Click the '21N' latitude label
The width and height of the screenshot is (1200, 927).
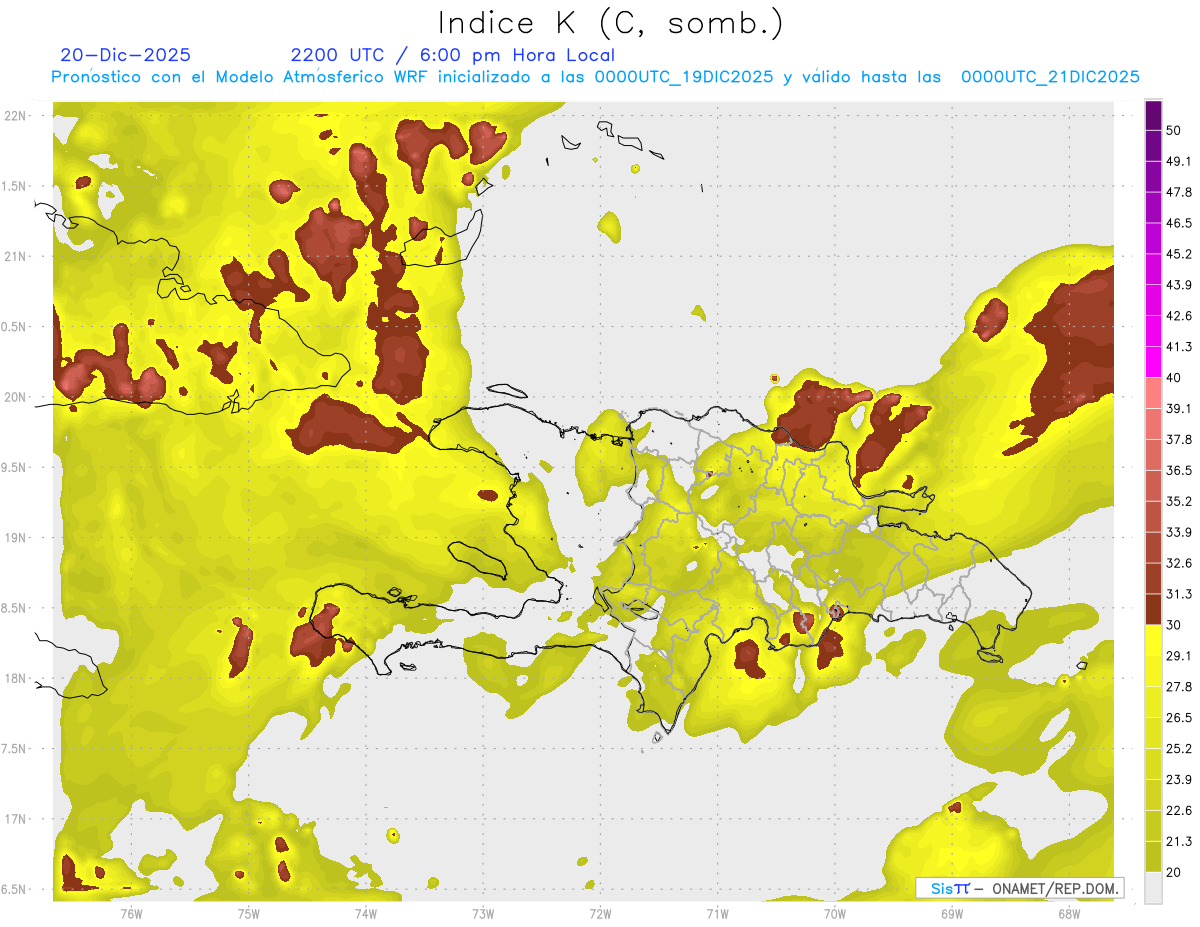pos(15,256)
